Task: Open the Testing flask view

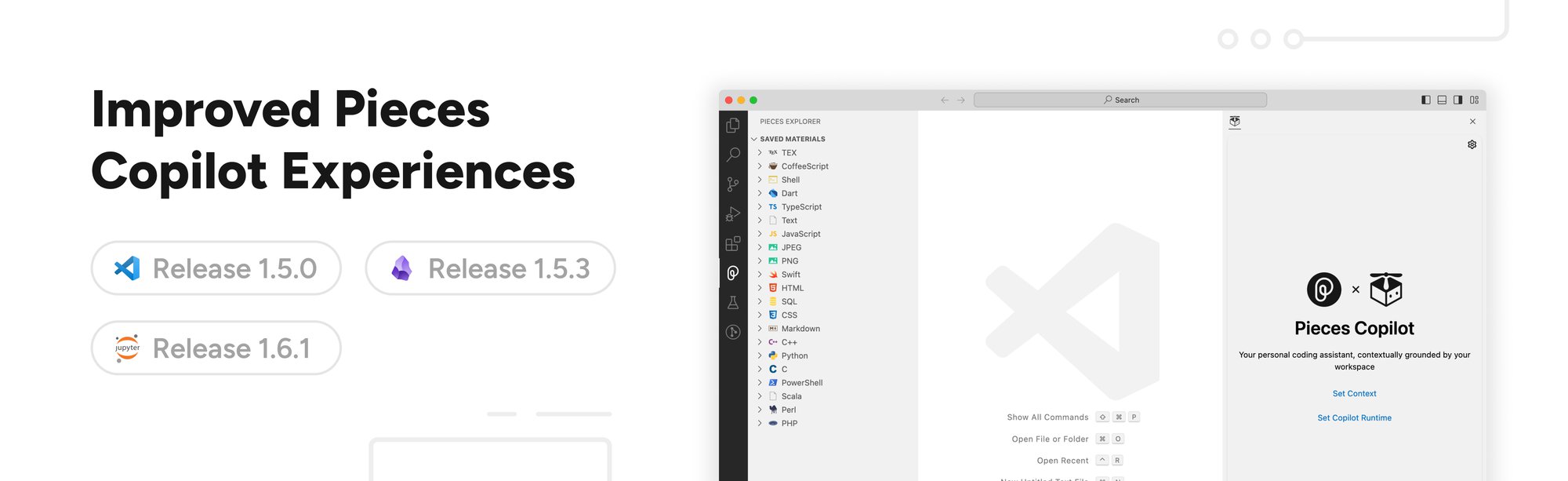Action: (733, 303)
